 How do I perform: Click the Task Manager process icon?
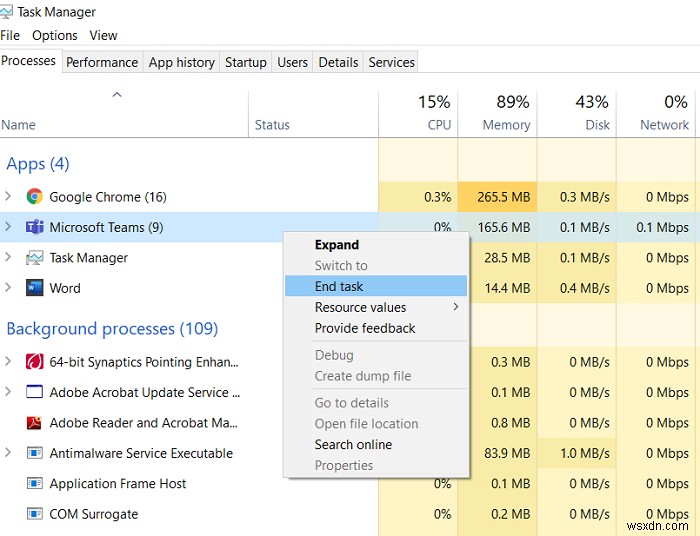(x=35, y=258)
